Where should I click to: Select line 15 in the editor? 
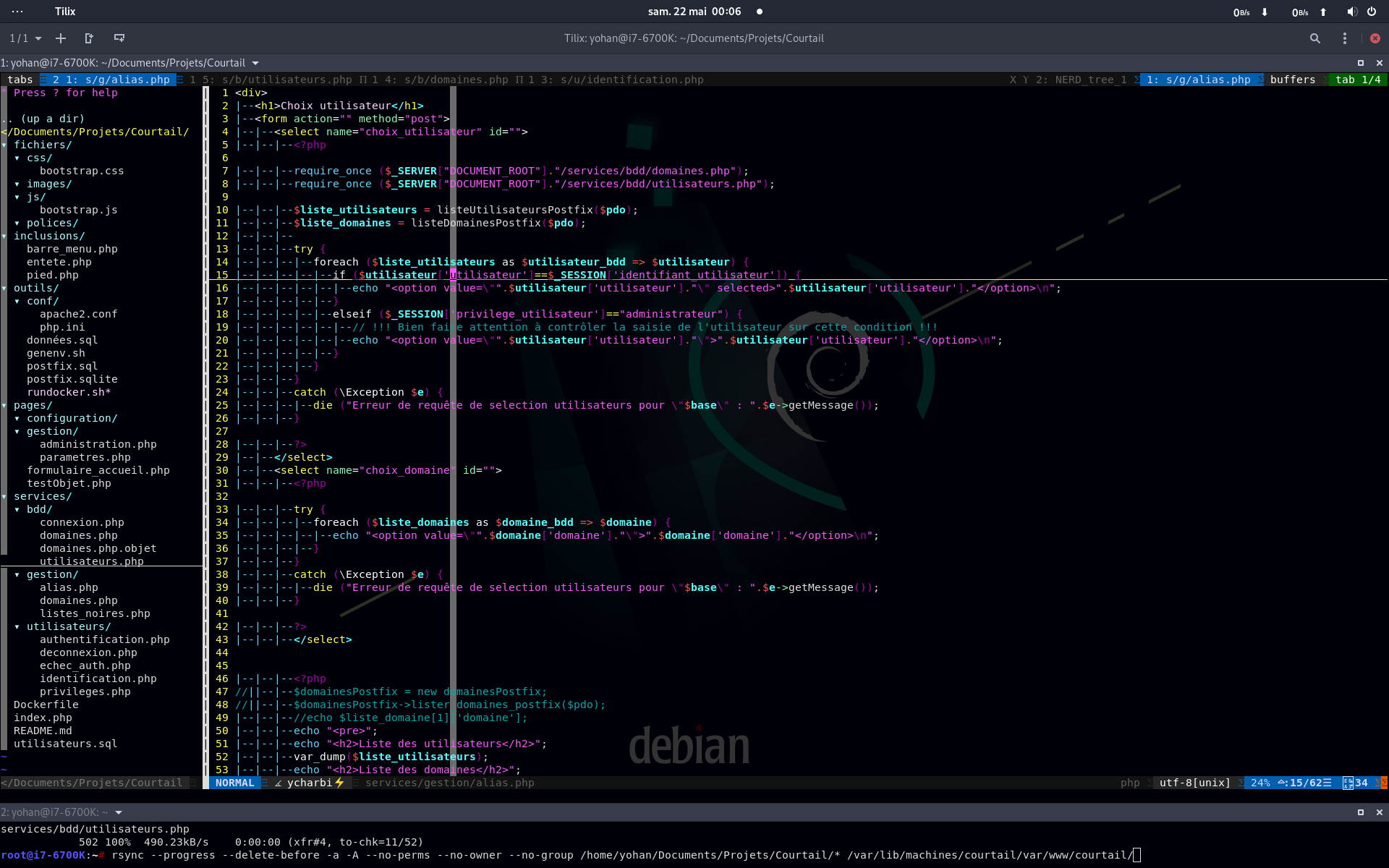[x=223, y=275]
